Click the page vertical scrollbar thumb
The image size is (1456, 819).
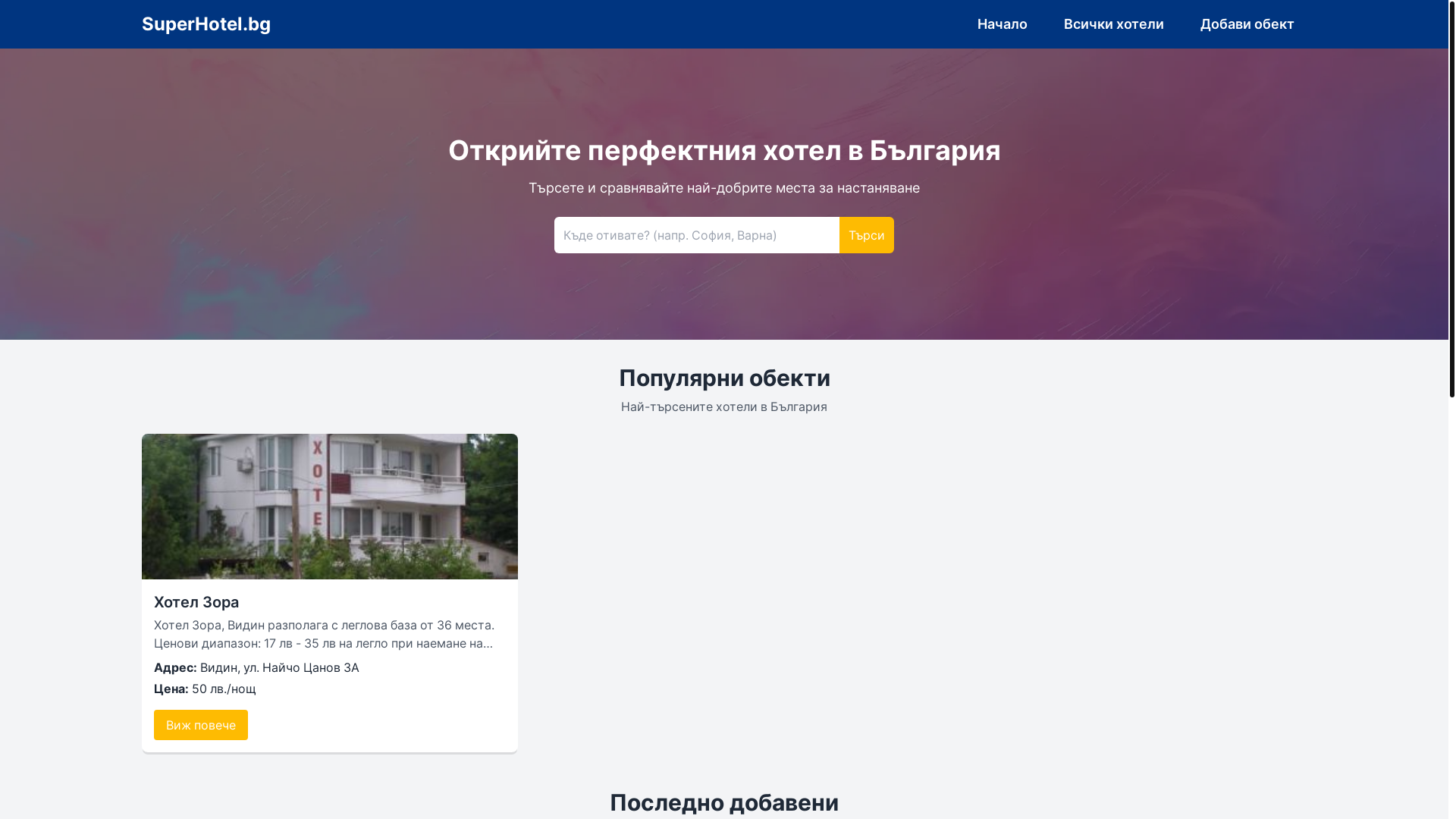pyautogui.click(x=1451, y=199)
